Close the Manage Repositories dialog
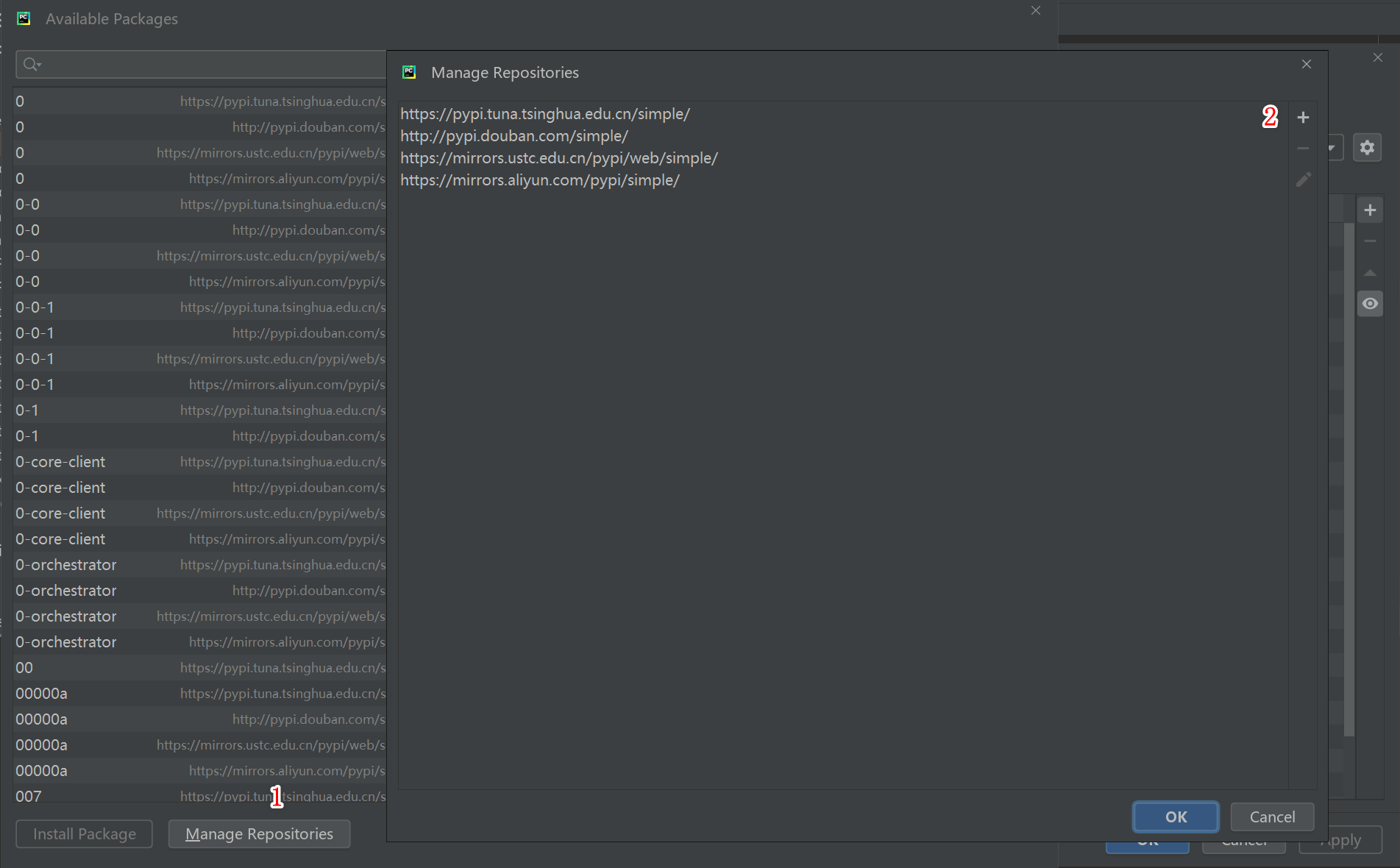 click(x=1307, y=64)
